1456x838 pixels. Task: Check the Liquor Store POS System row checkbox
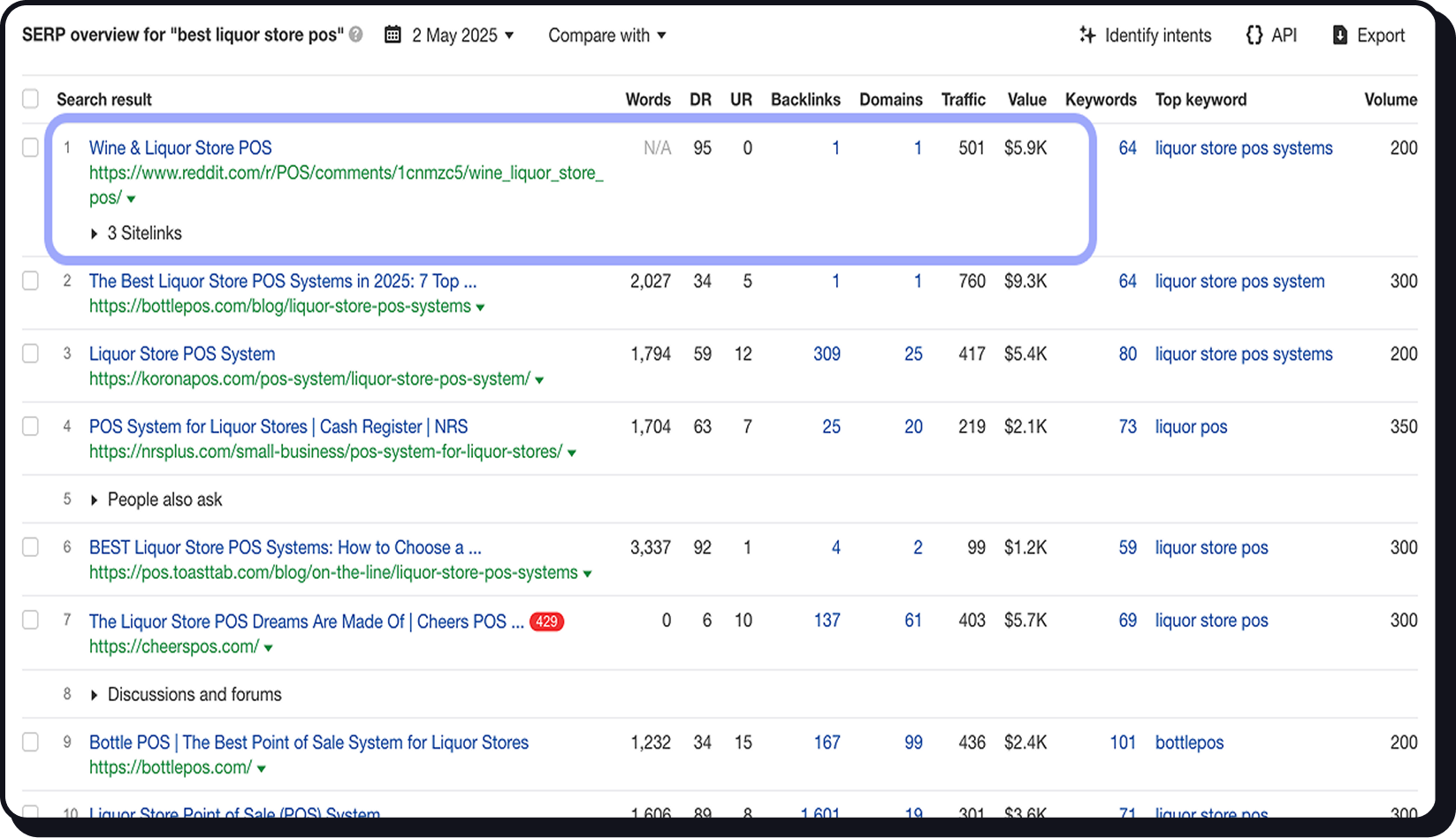pyautogui.click(x=30, y=354)
